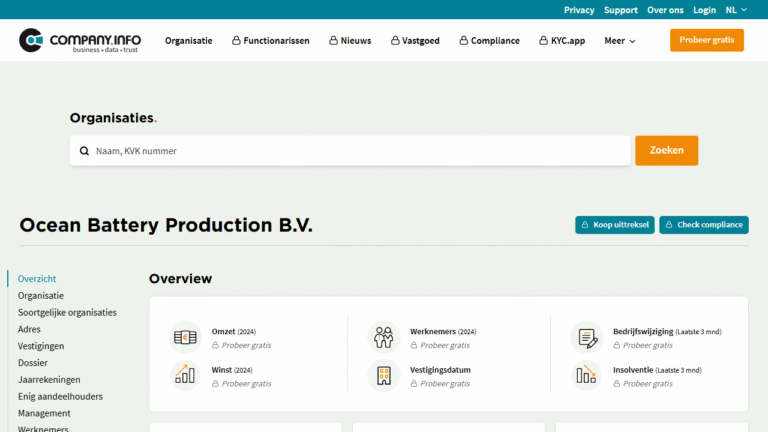Click the Insolventie declining chart icon
This screenshot has width=768, height=432.
586,376
